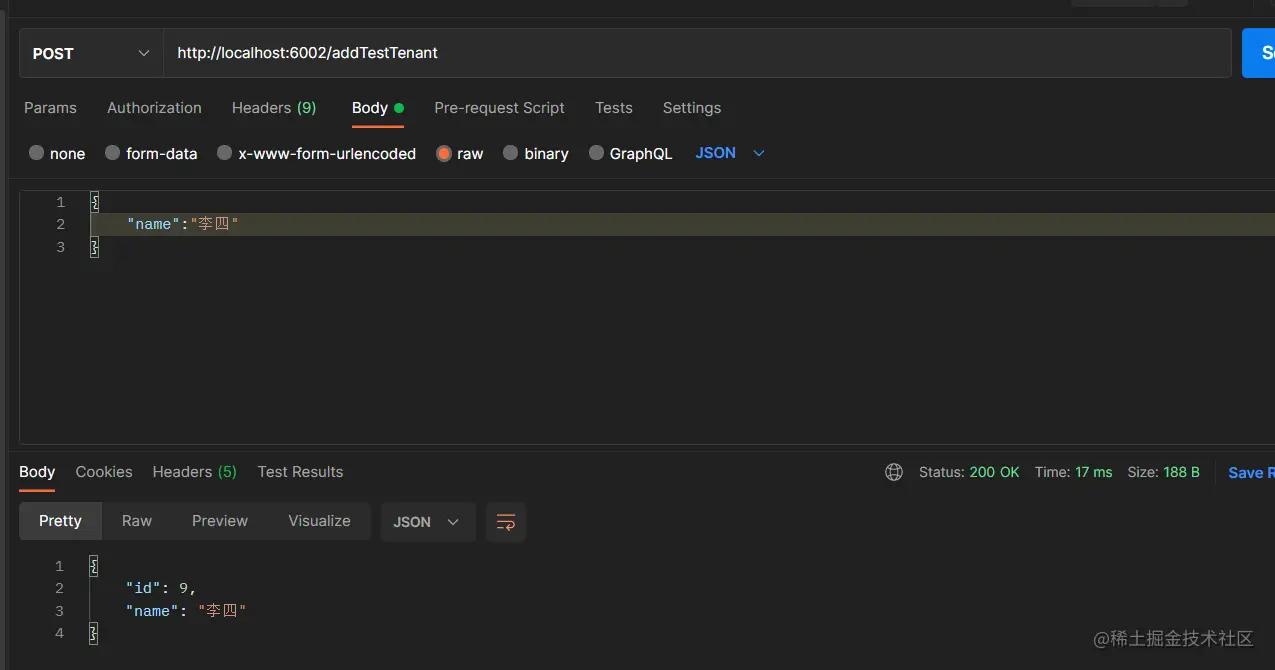Image resolution: width=1275 pixels, height=670 pixels.
Task: Click the opening brace on request line 1
Action: click(95, 202)
